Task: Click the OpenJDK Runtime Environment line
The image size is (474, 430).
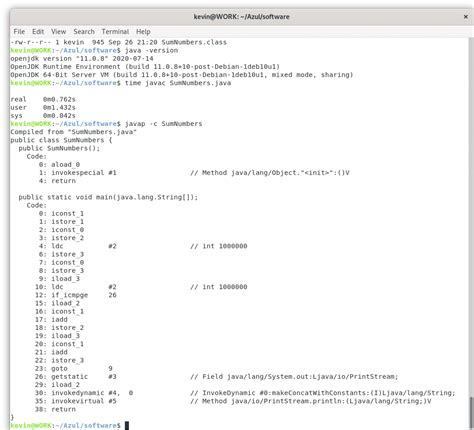Action: coord(145,67)
